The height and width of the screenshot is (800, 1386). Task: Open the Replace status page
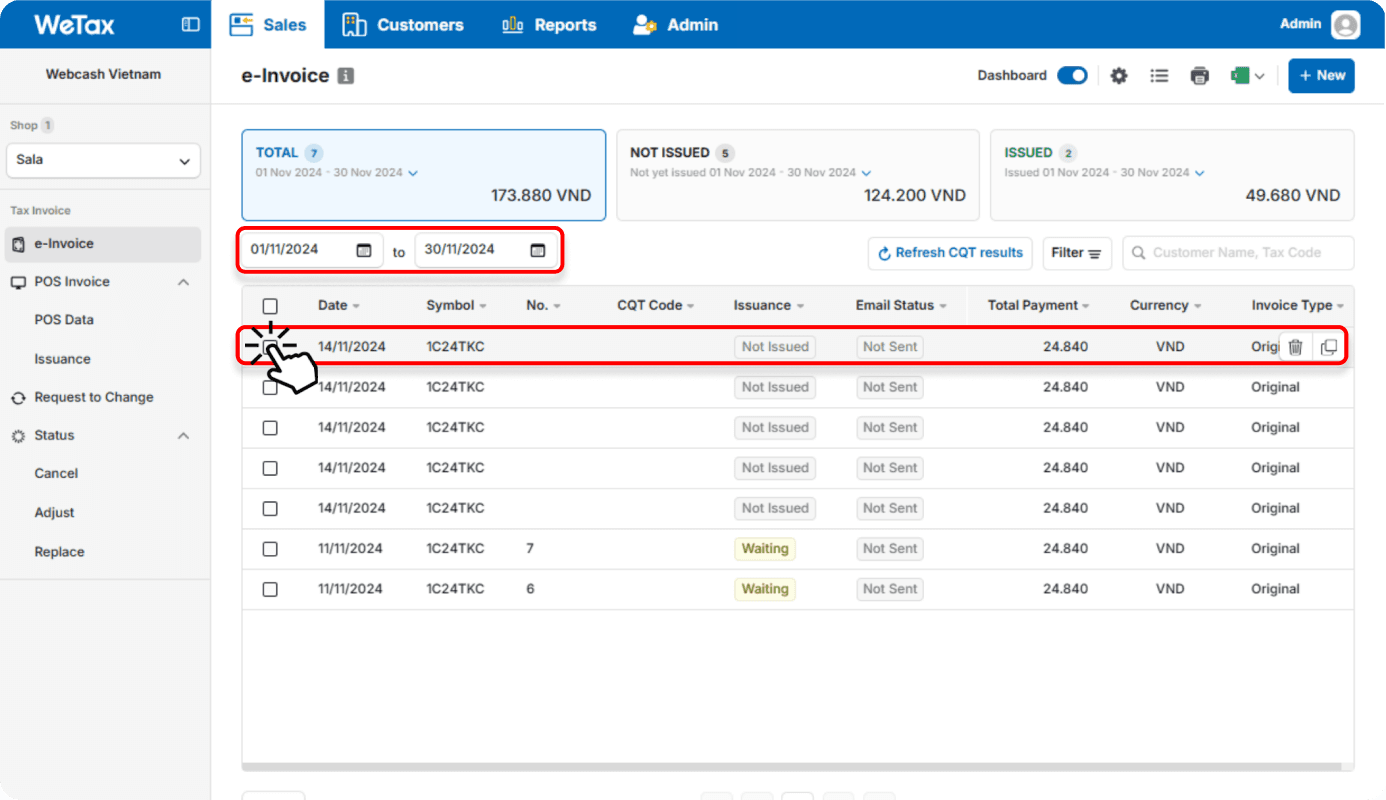[59, 552]
